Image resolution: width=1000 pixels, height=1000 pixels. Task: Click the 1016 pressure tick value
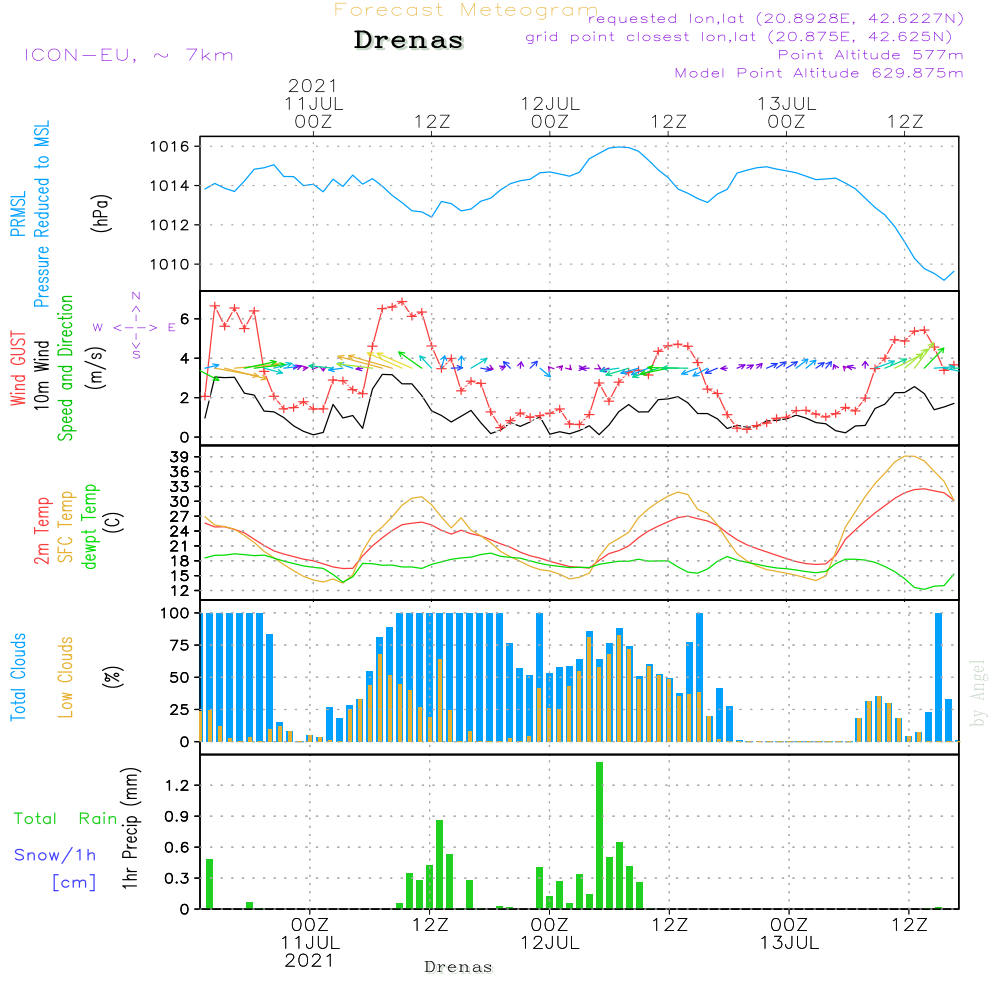click(x=170, y=147)
